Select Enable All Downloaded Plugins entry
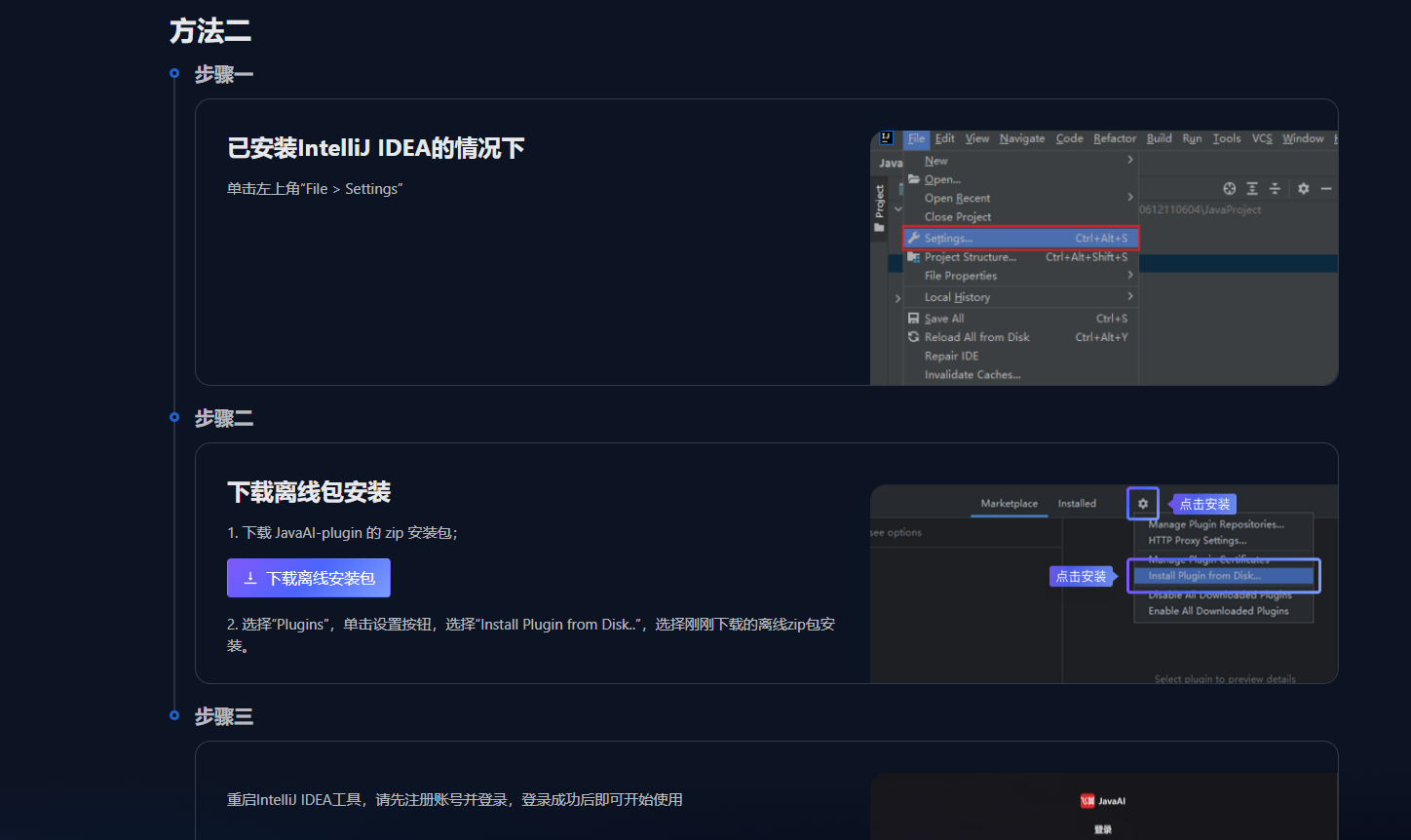The width and height of the screenshot is (1411, 840). point(1218,611)
